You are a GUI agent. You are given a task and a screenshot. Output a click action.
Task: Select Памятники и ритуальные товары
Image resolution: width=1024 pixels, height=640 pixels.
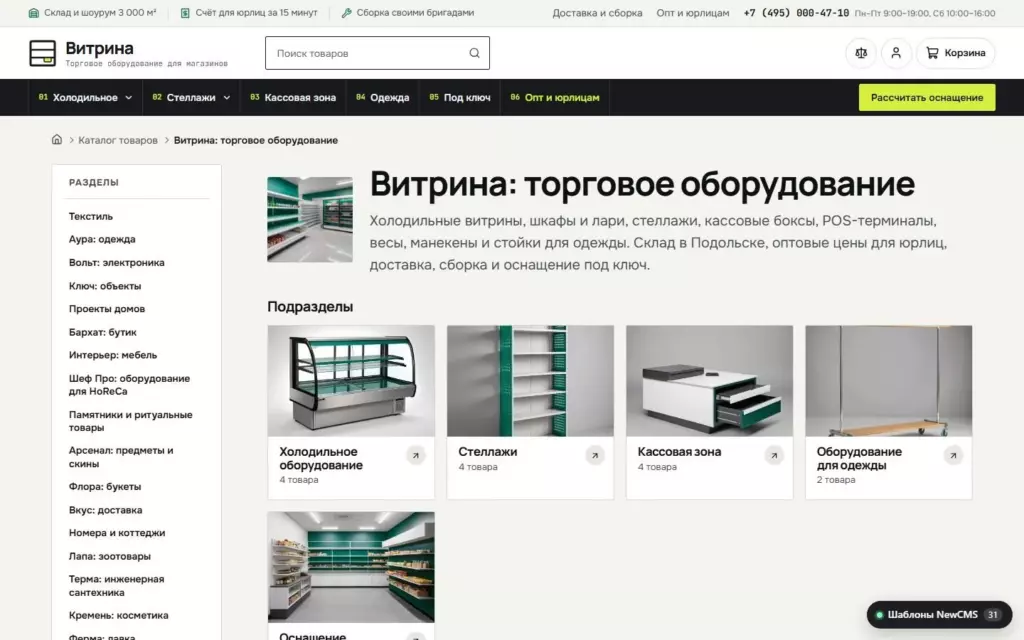coord(131,421)
